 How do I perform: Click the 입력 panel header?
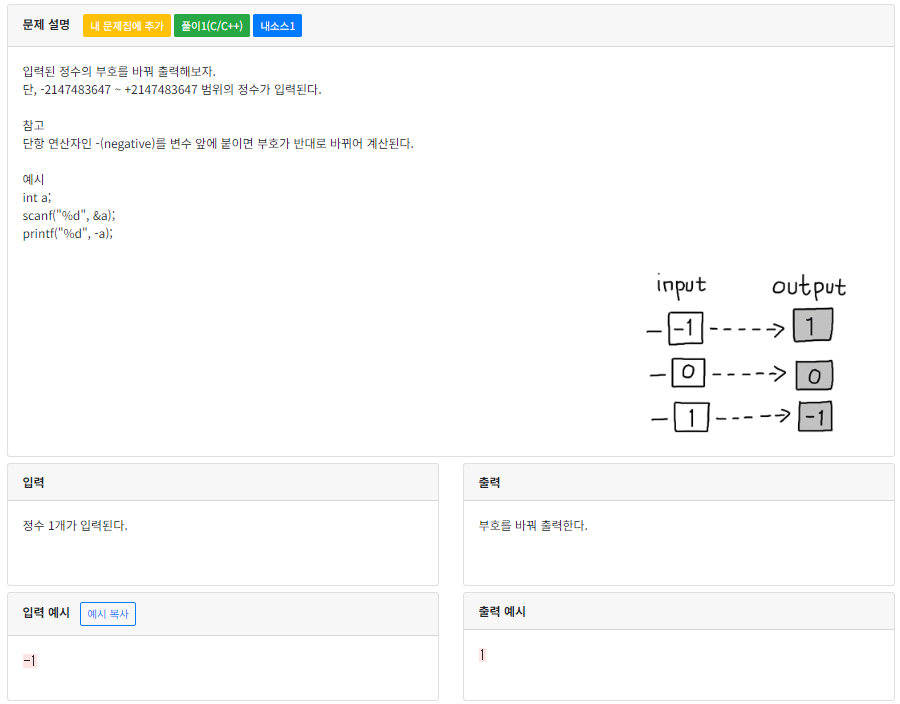coord(36,482)
